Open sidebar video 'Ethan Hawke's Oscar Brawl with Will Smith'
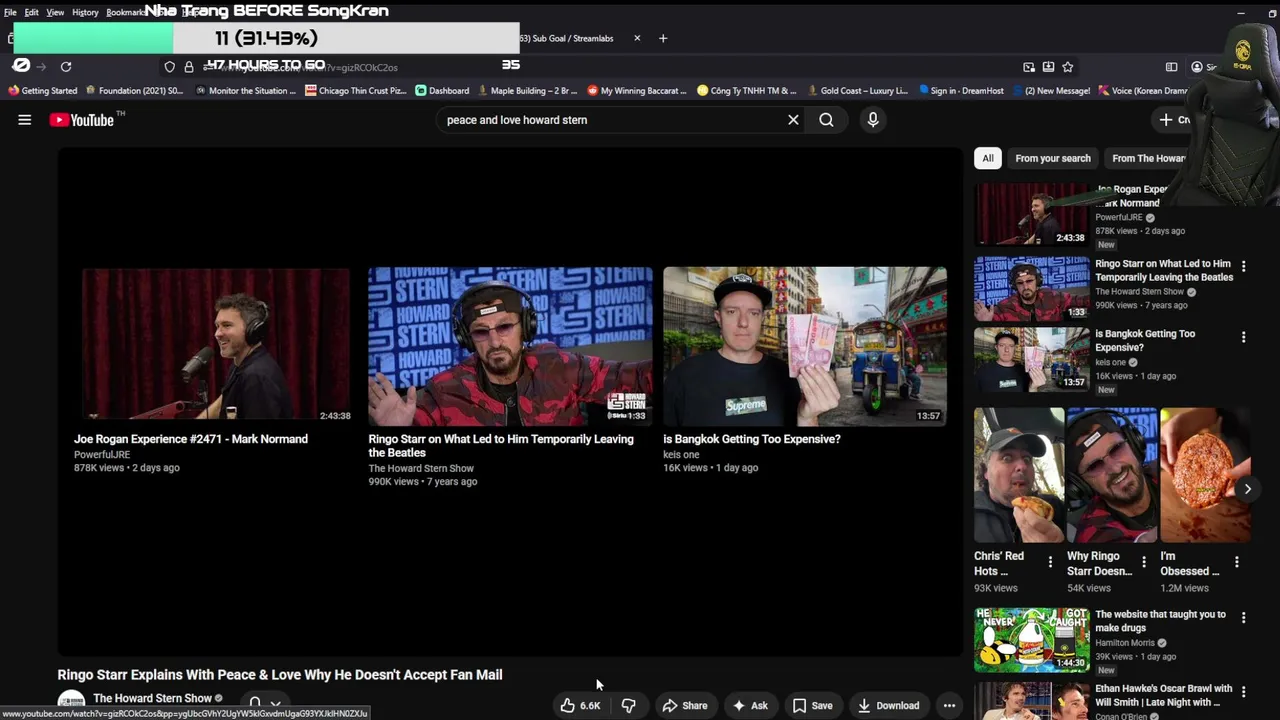1280x720 pixels. [1163, 695]
